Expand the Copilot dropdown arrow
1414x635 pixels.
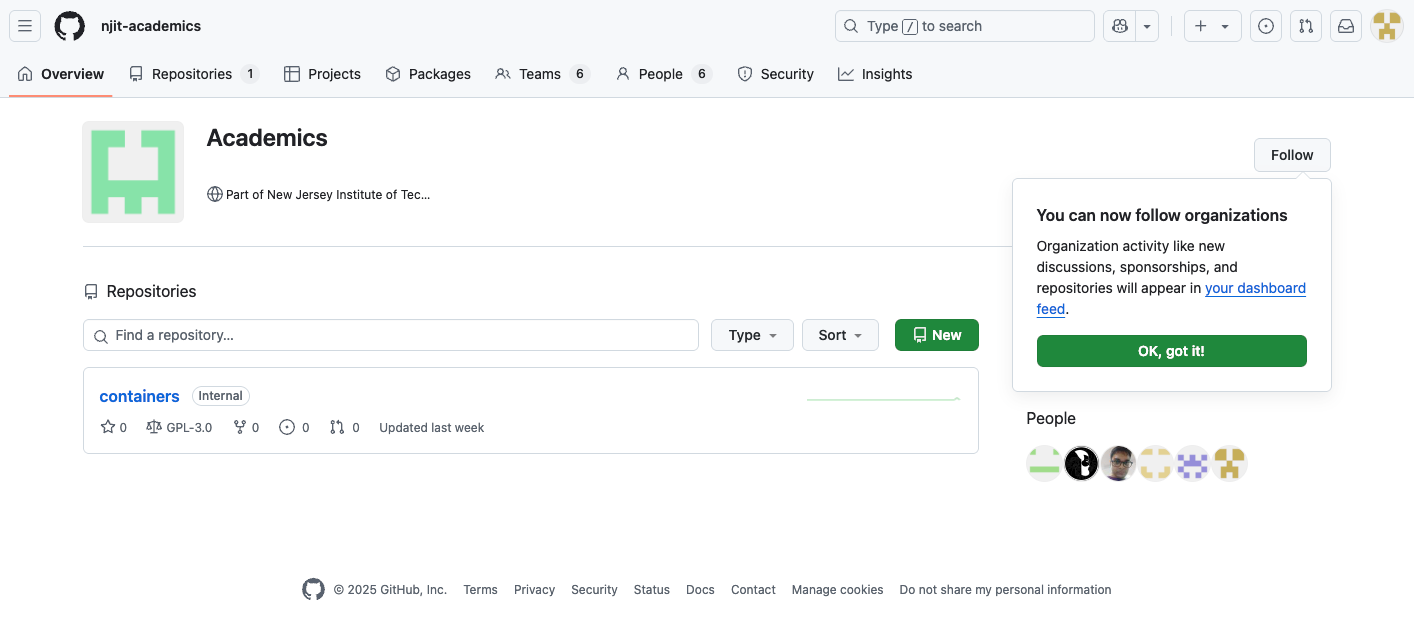tap(1147, 26)
